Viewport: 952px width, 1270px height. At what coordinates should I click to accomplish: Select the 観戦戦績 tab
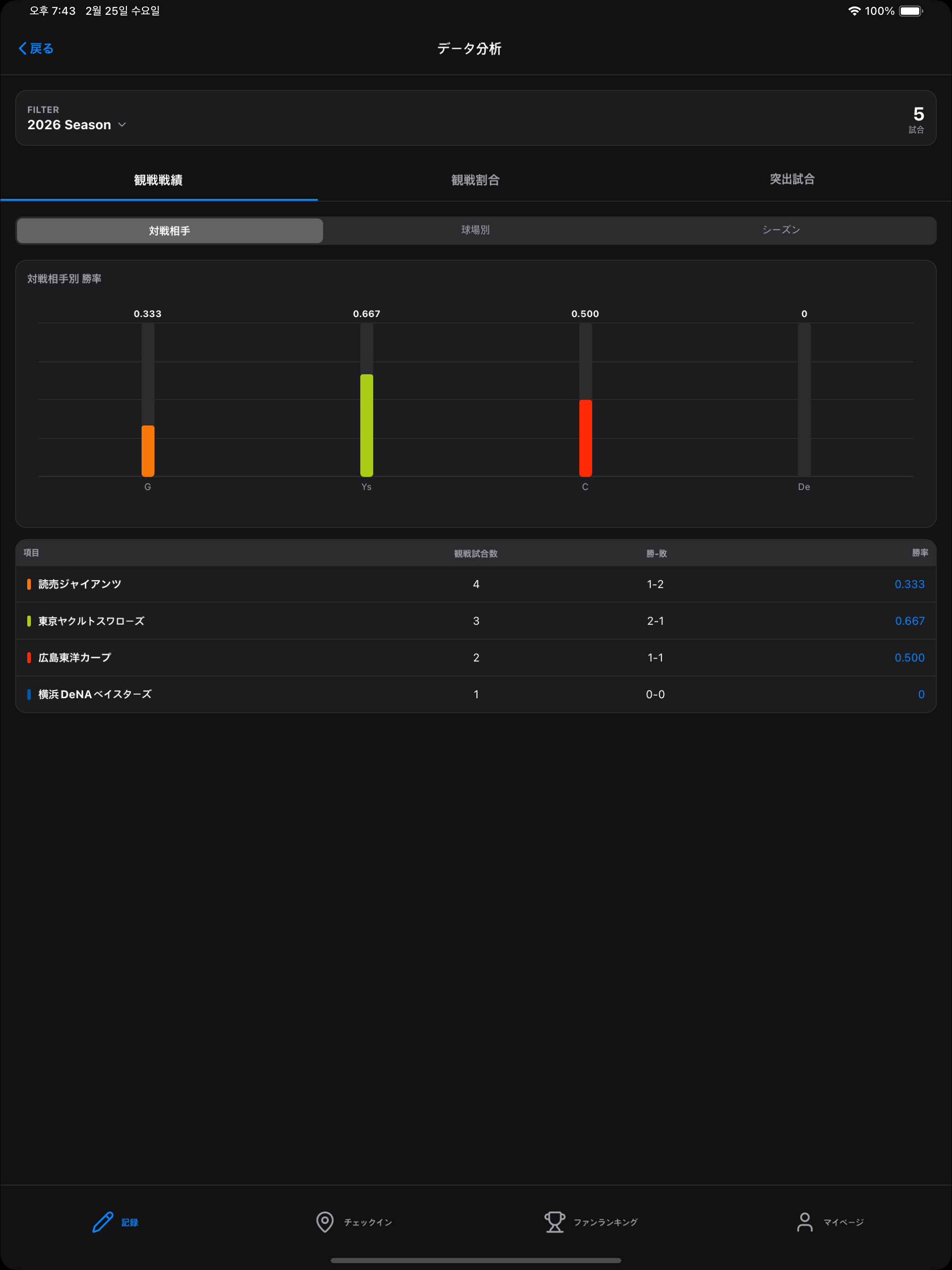(x=158, y=180)
